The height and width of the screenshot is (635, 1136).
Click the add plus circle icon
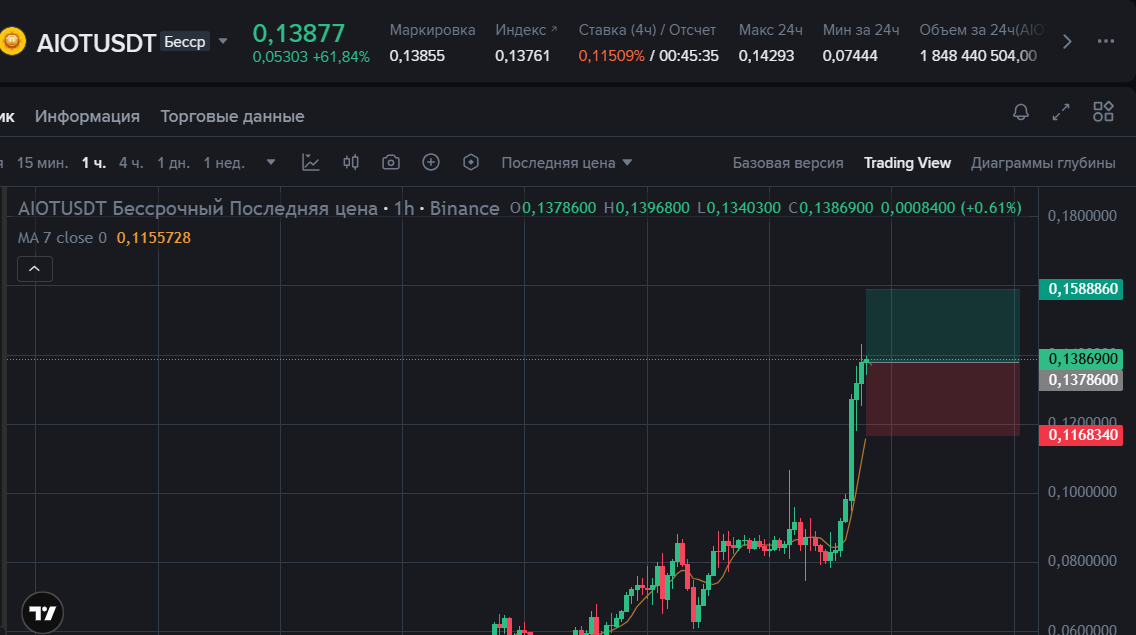[x=431, y=162]
